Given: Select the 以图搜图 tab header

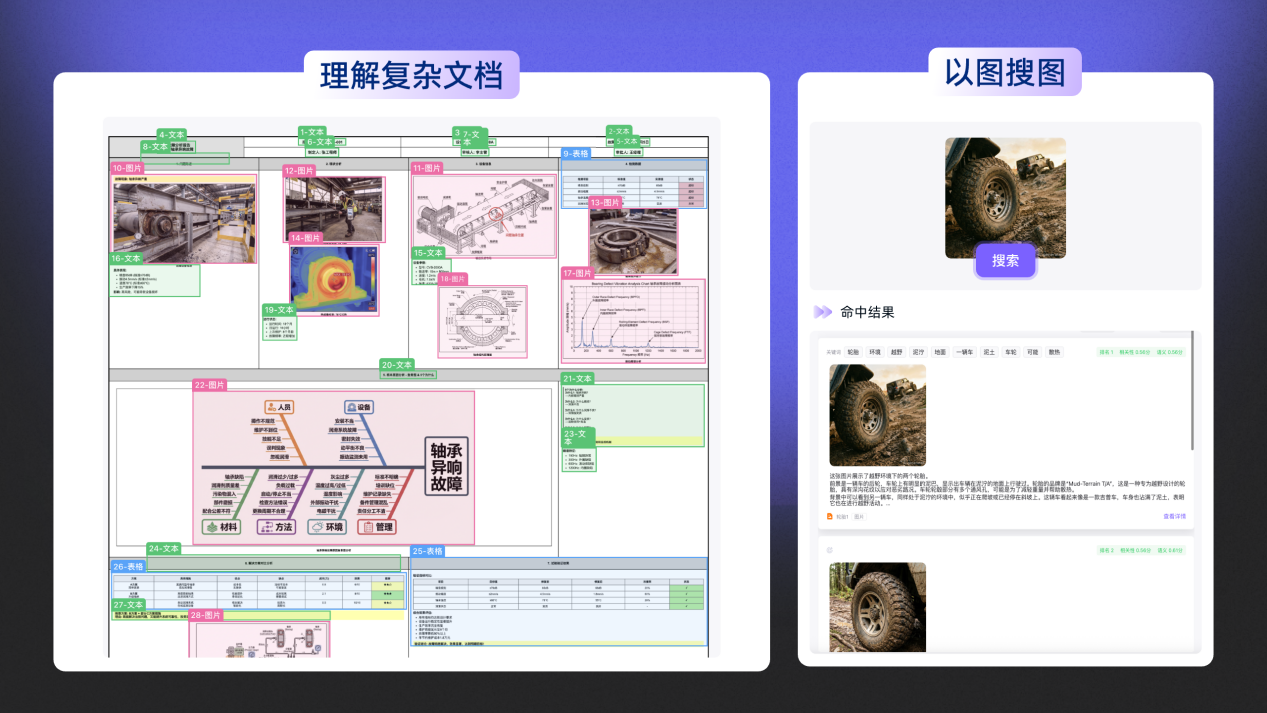Looking at the screenshot, I should coord(1005,72).
